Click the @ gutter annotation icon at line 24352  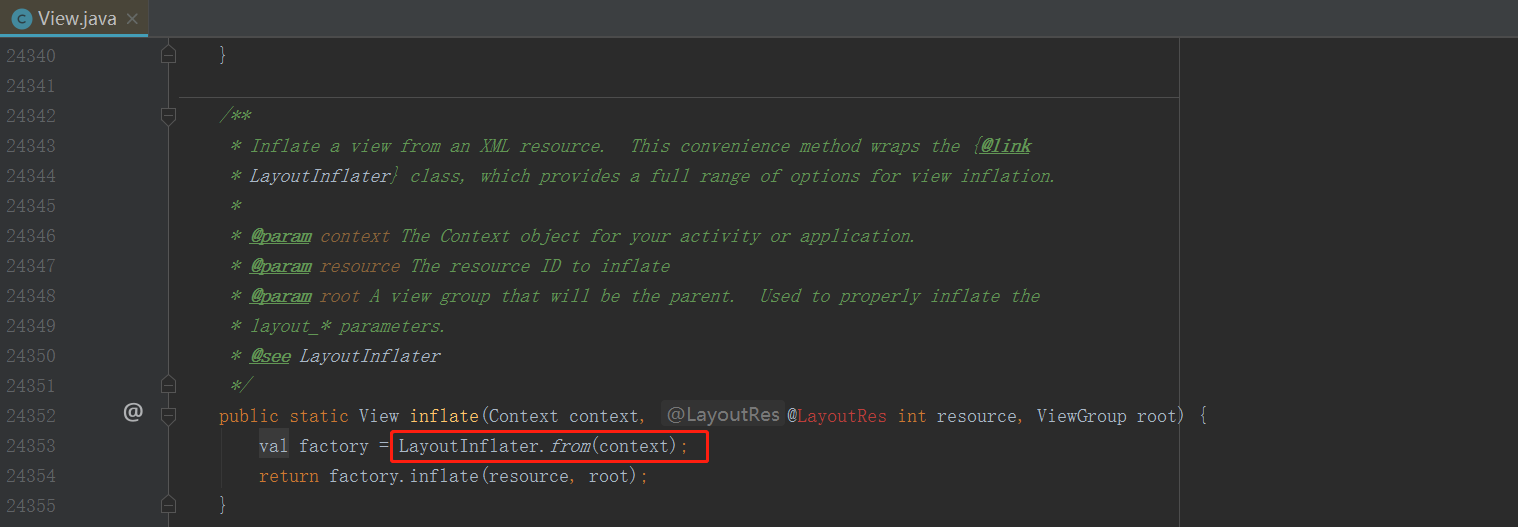pos(133,412)
